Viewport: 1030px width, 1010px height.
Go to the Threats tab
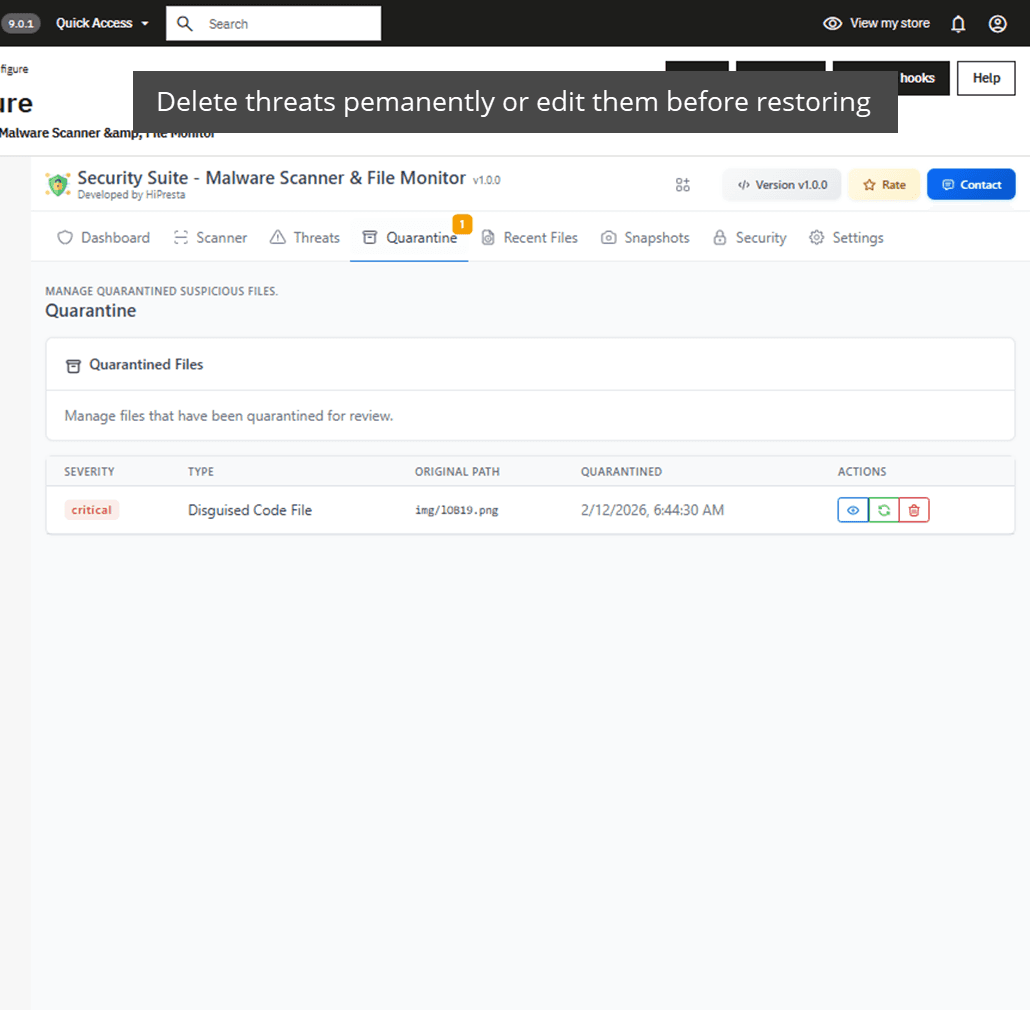pos(305,238)
